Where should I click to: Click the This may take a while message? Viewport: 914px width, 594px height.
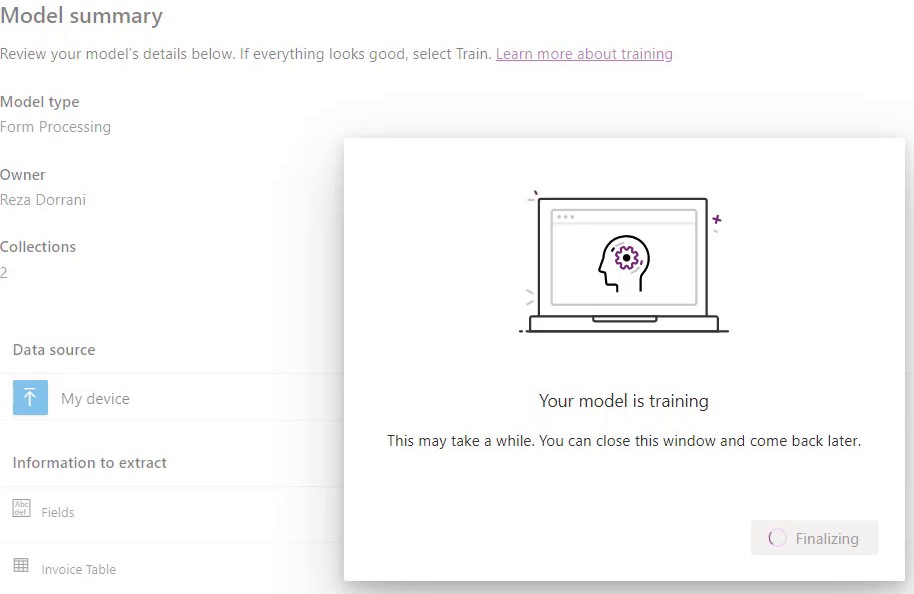pos(624,441)
